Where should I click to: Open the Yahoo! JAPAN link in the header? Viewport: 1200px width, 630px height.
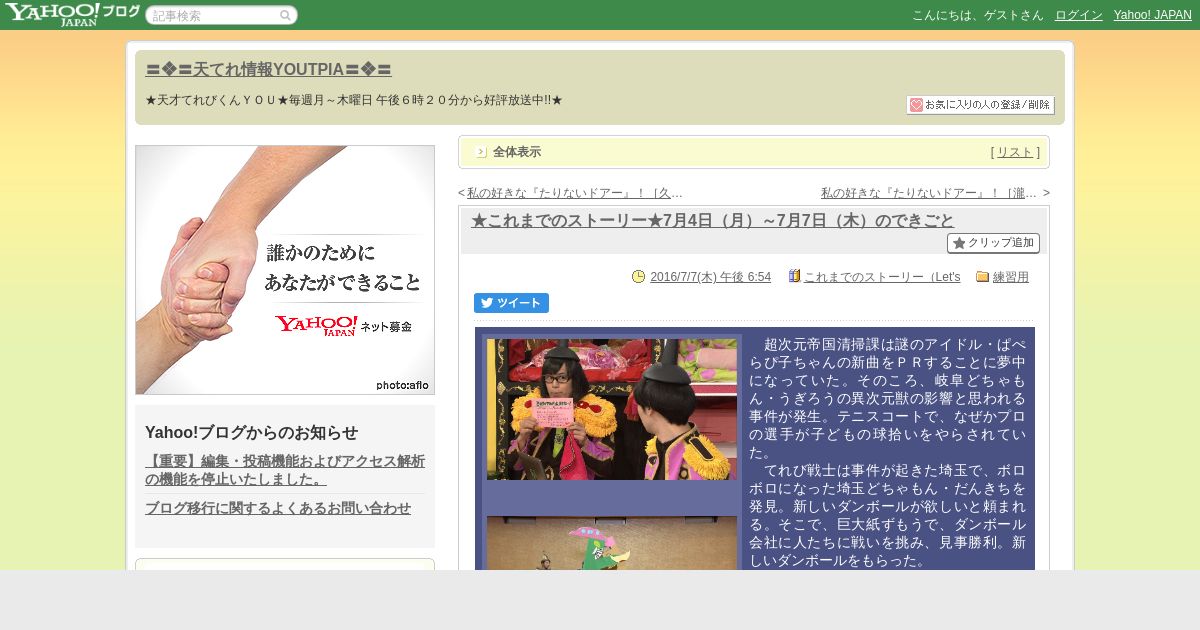click(1152, 15)
